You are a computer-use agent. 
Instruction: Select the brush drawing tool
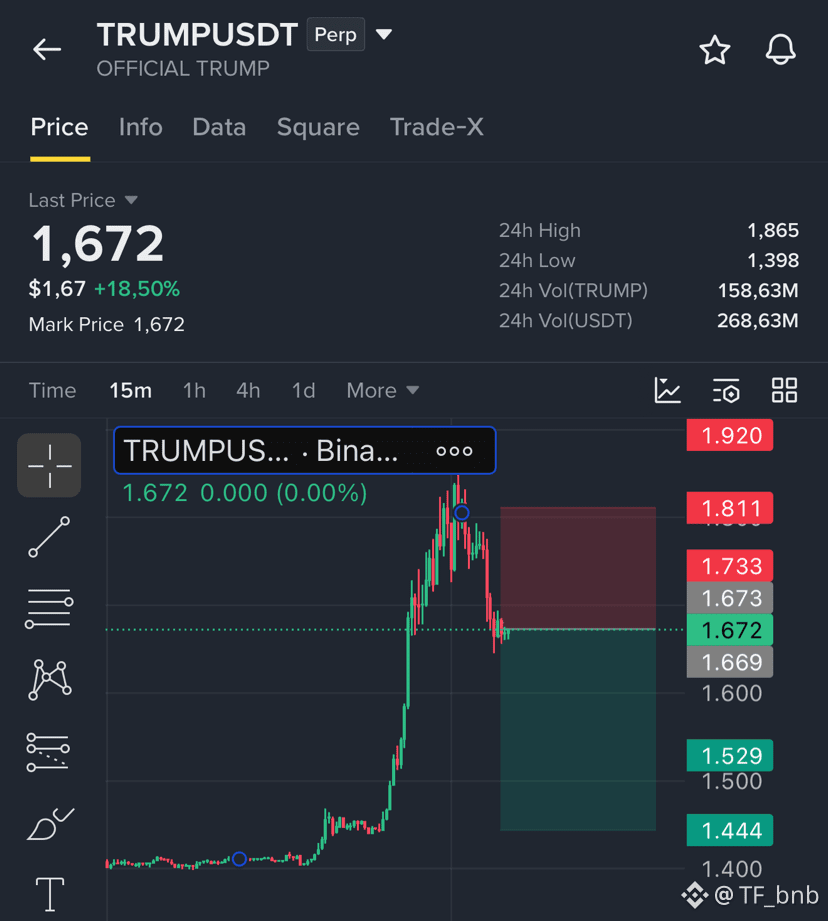pyautogui.click(x=50, y=823)
